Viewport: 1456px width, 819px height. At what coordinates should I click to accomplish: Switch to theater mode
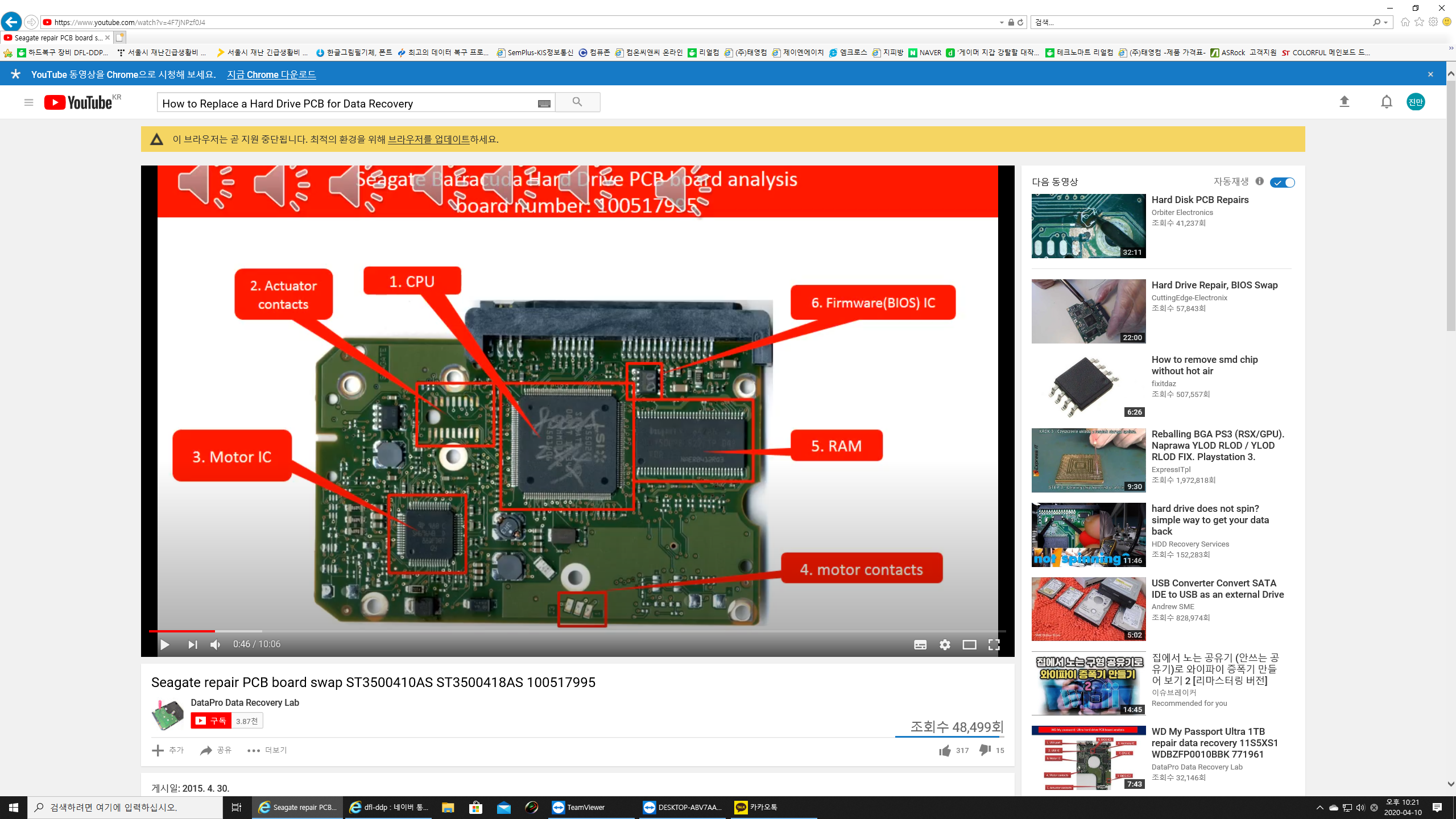pos(969,644)
